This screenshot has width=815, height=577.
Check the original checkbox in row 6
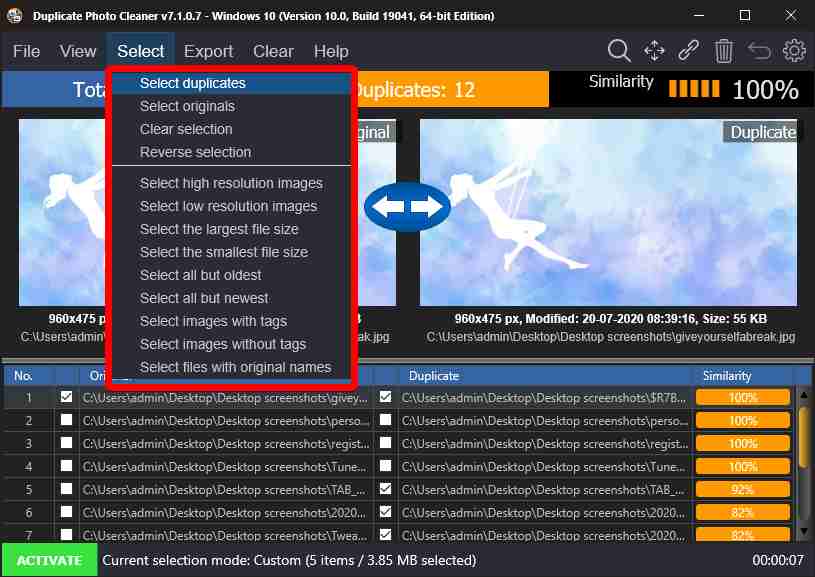click(x=66, y=512)
